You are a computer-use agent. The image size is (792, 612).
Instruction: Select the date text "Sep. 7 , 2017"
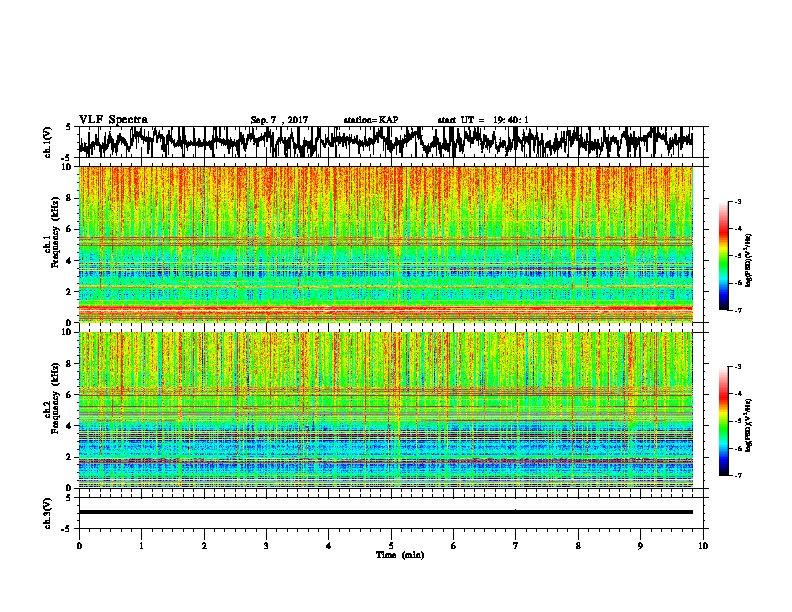click(279, 120)
